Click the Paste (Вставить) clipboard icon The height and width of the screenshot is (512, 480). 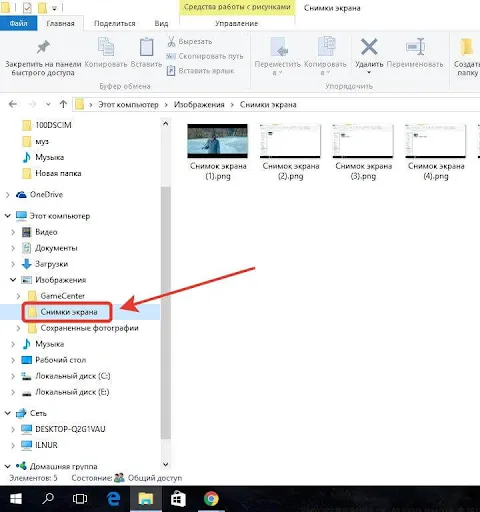[x=146, y=47]
